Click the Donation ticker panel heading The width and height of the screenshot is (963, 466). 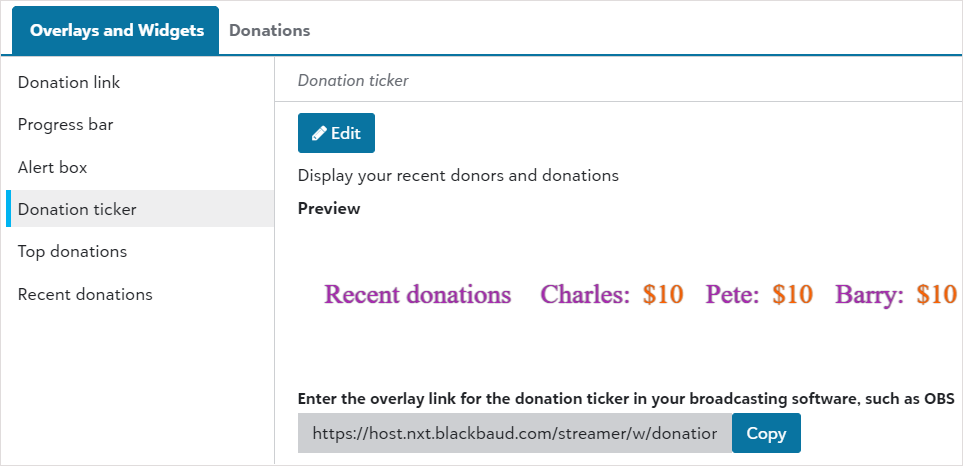[x=353, y=80]
